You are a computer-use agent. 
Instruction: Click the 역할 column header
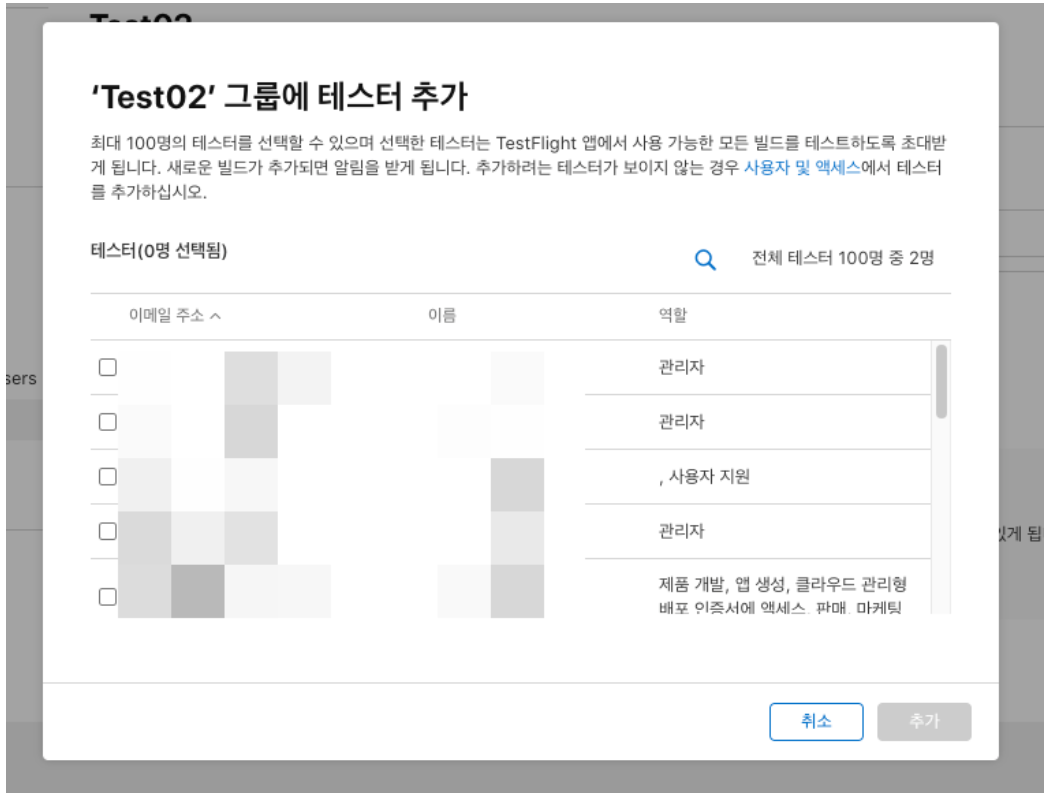pyautogui.click(x=672, y=315)
